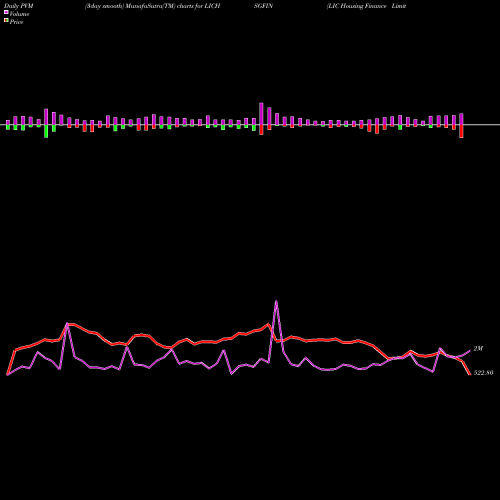Click the 'Daily PVM' title text
The height and width of the screenshot is (500, 500).
coord(19,6)
